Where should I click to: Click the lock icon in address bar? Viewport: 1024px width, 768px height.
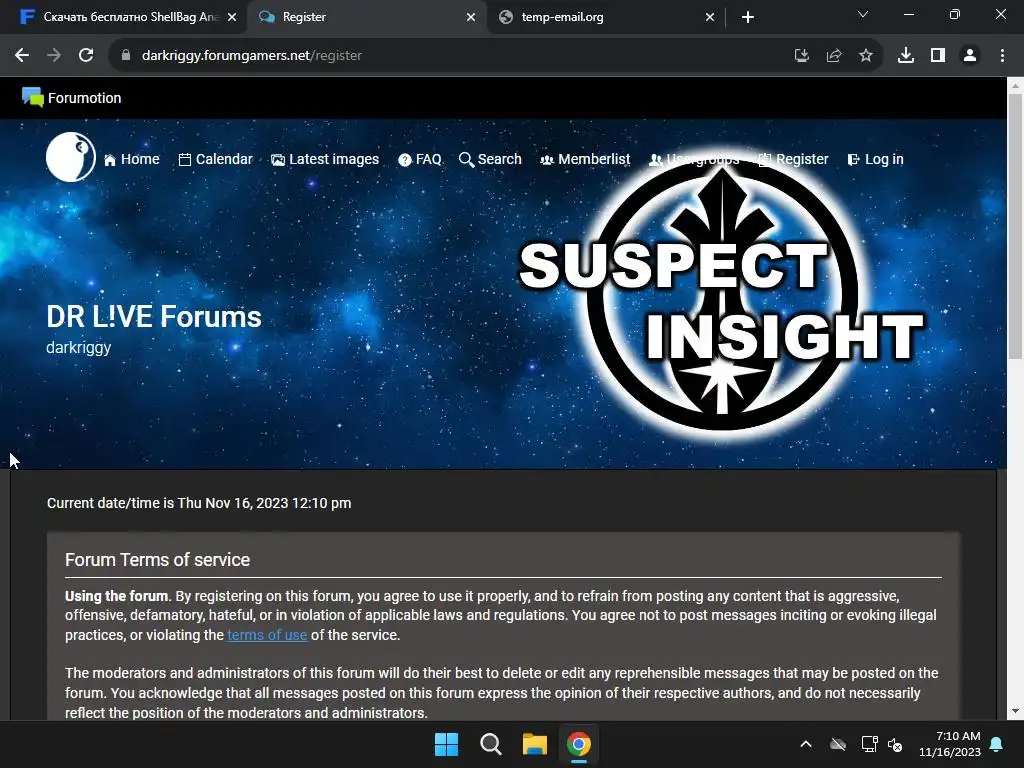126,56
